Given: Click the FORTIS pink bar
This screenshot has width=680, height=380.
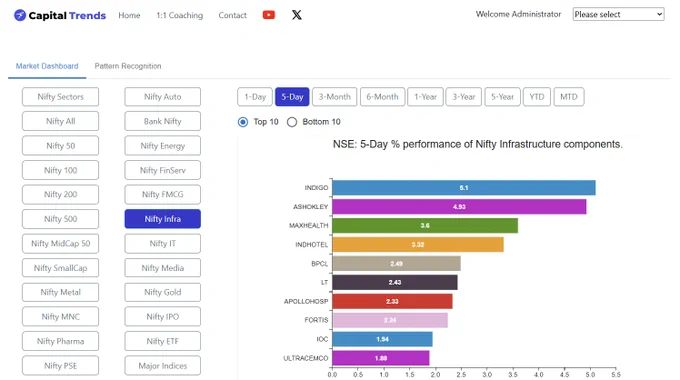Looking at the screenshot, I should (x=390, y=320).
